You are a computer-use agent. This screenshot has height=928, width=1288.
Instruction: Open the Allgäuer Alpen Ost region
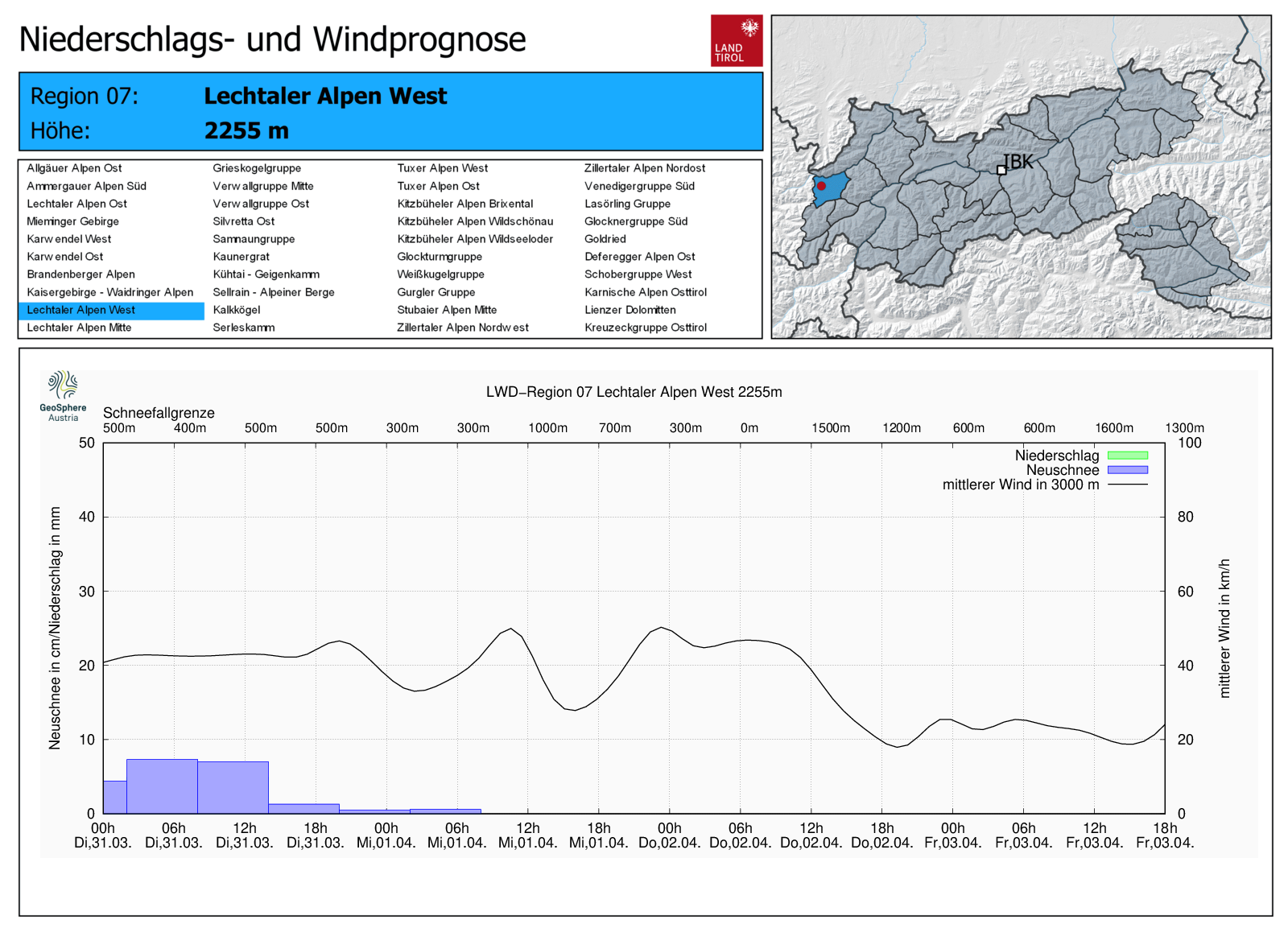coord(74,168)
